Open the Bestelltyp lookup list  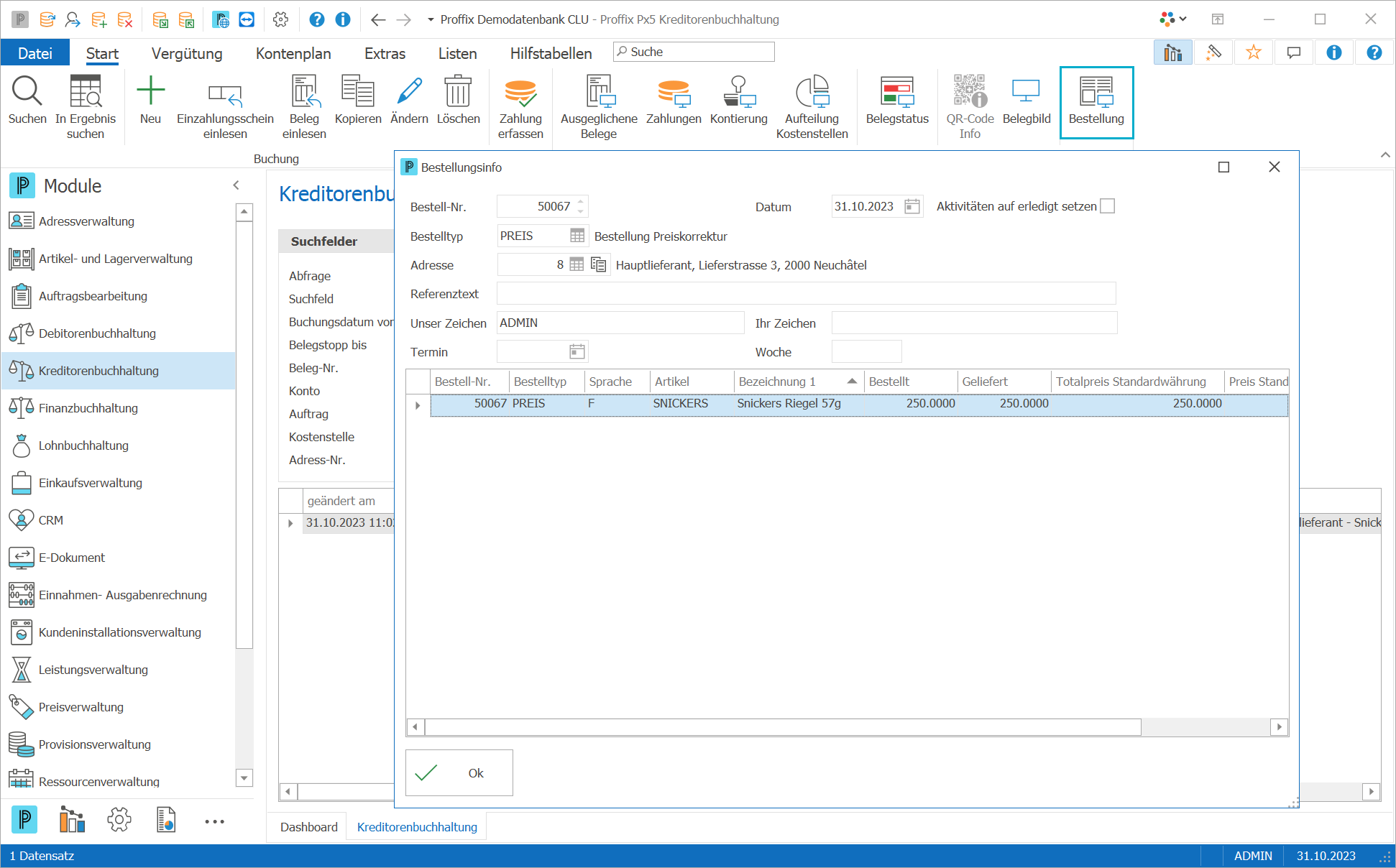click(577, 236)
